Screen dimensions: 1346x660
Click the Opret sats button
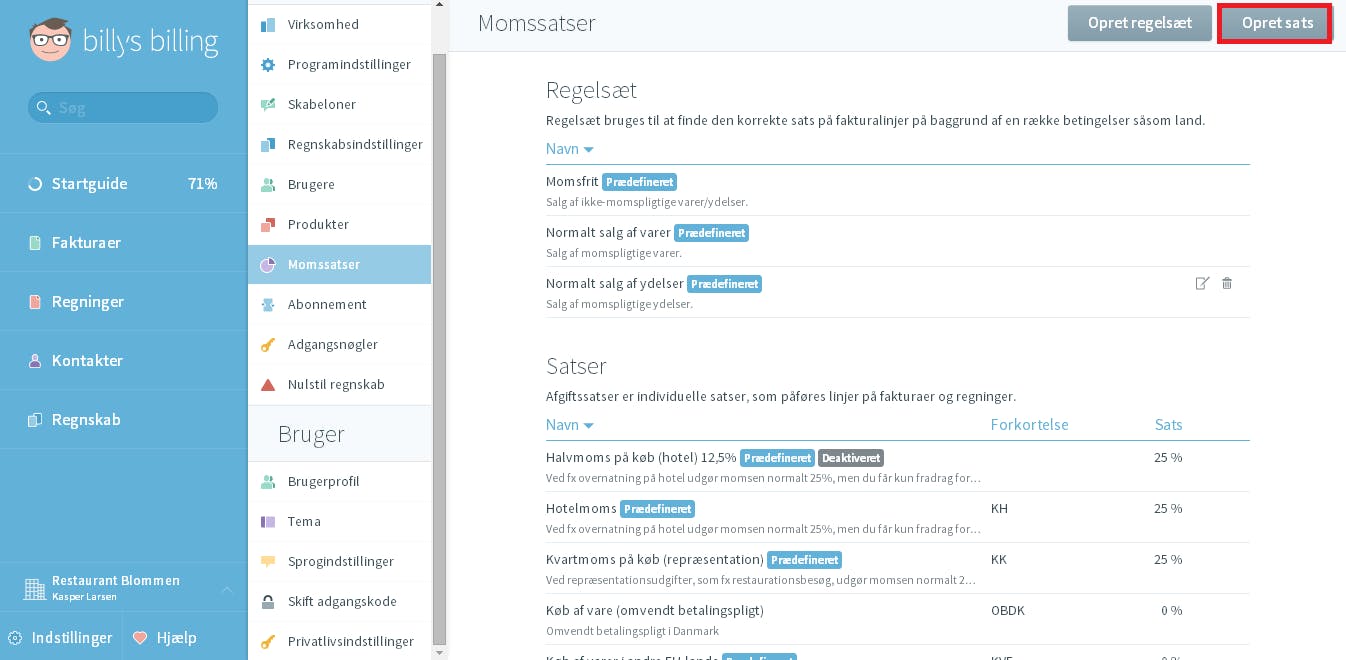(x=1277, y=23)
